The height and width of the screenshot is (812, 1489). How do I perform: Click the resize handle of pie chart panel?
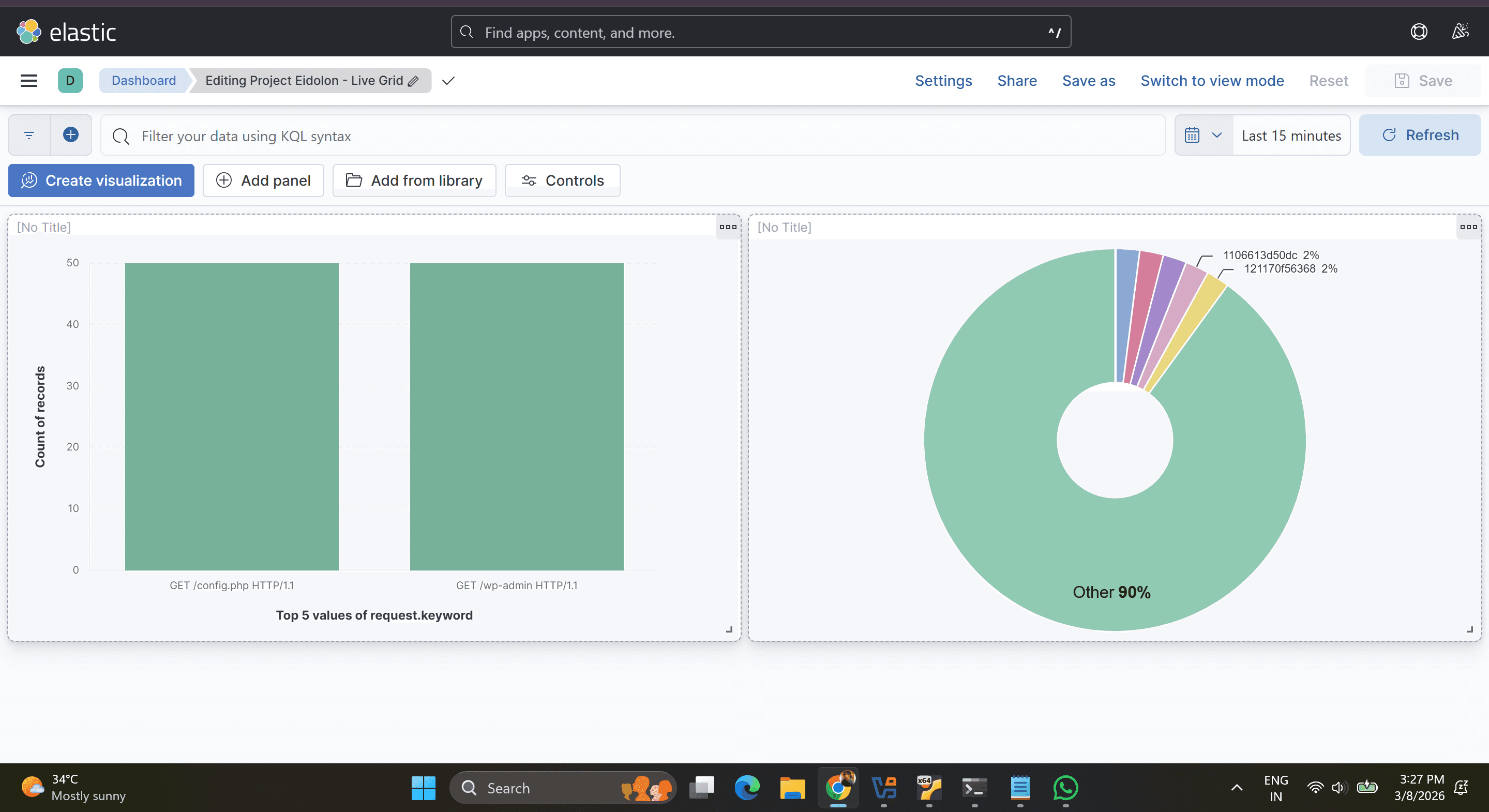[1470, 630]
